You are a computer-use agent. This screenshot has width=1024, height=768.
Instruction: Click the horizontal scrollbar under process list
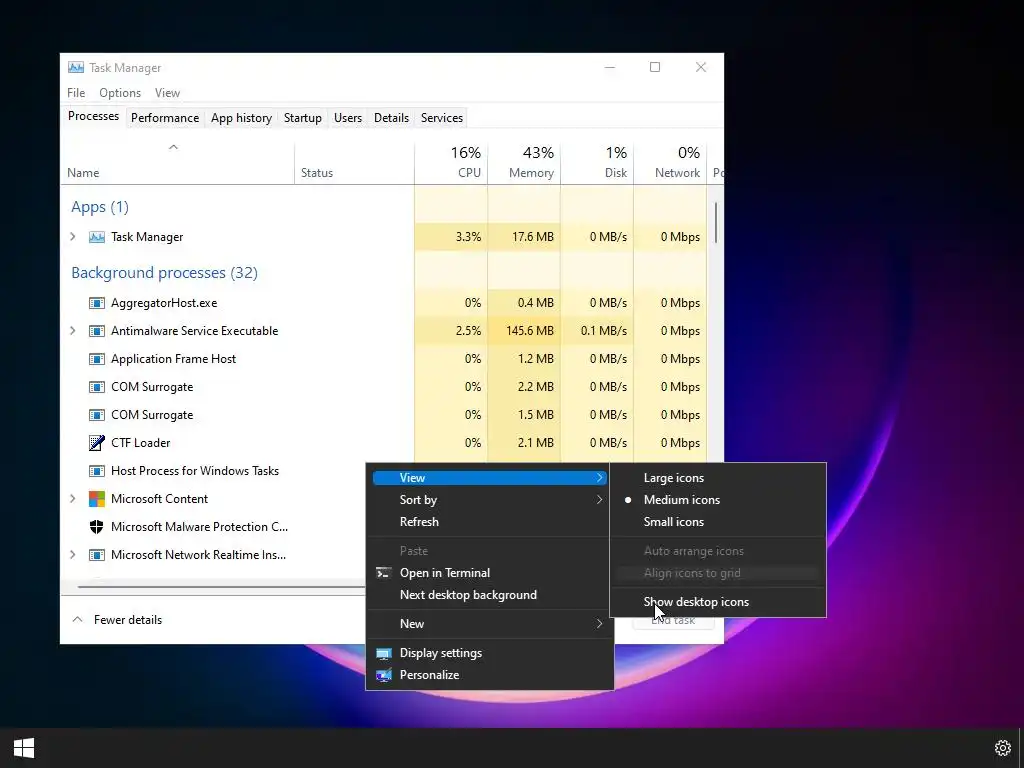(x=222, y=586)
